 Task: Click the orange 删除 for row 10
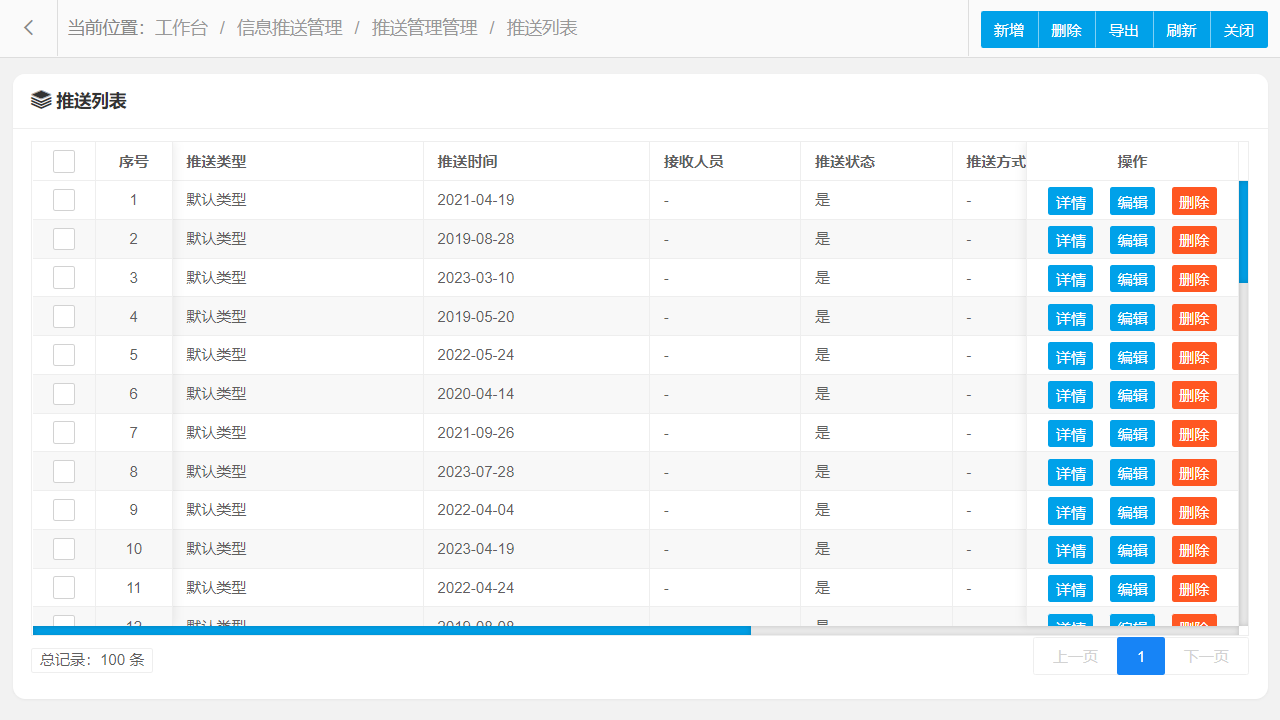(x=1194, y=550)
